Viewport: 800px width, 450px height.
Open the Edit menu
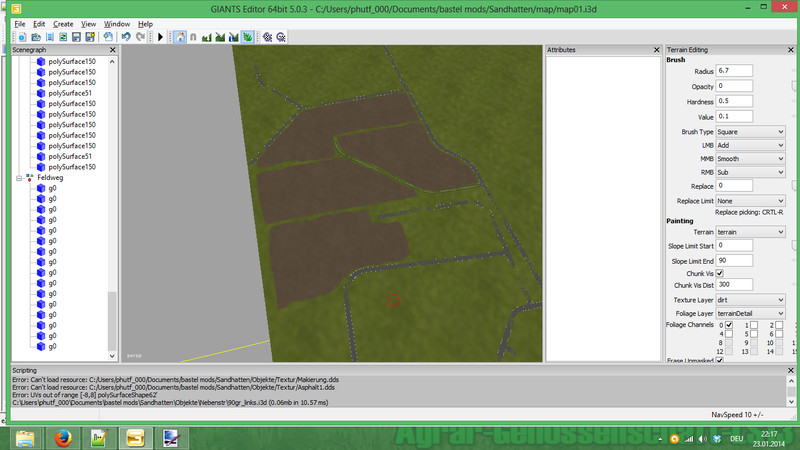click(x=39, y=24)
